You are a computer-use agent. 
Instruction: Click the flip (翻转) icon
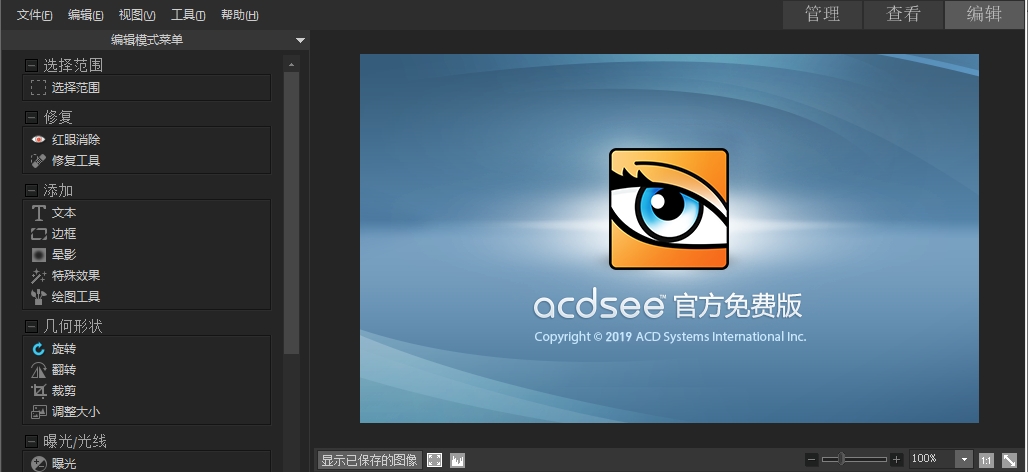(x=38, y=370)
